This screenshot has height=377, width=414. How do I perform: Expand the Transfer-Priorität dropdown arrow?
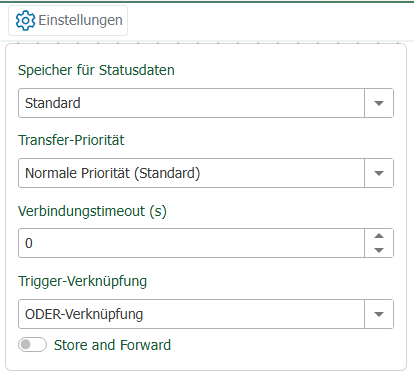379,173
